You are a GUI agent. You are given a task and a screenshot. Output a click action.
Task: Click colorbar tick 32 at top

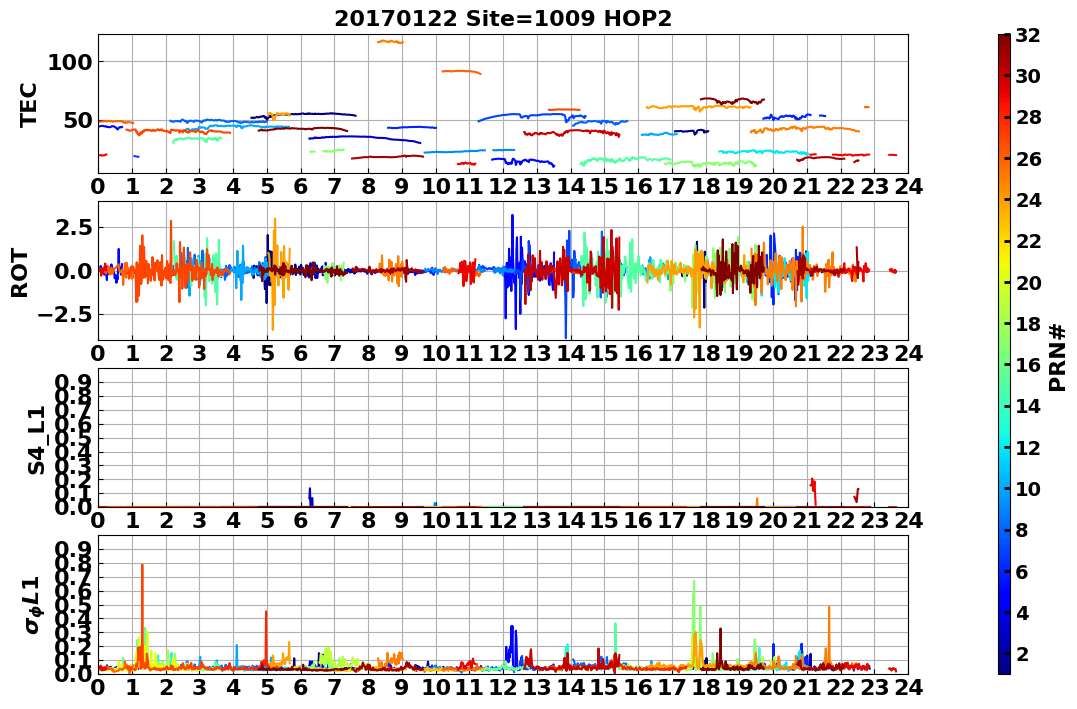[x=1028, y=35]
